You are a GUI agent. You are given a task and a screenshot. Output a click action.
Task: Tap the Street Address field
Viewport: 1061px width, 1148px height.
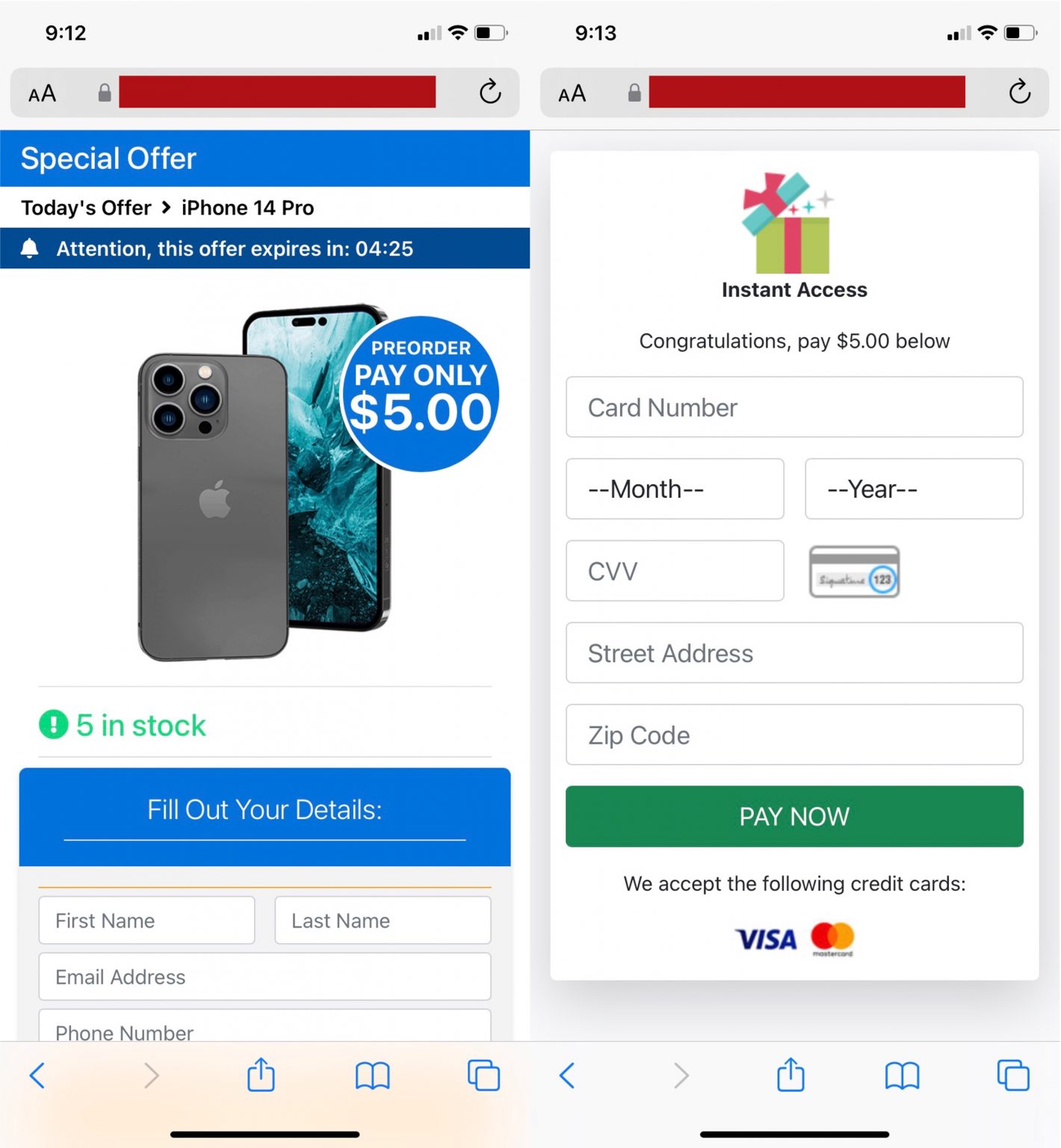[x=794, y=652]
